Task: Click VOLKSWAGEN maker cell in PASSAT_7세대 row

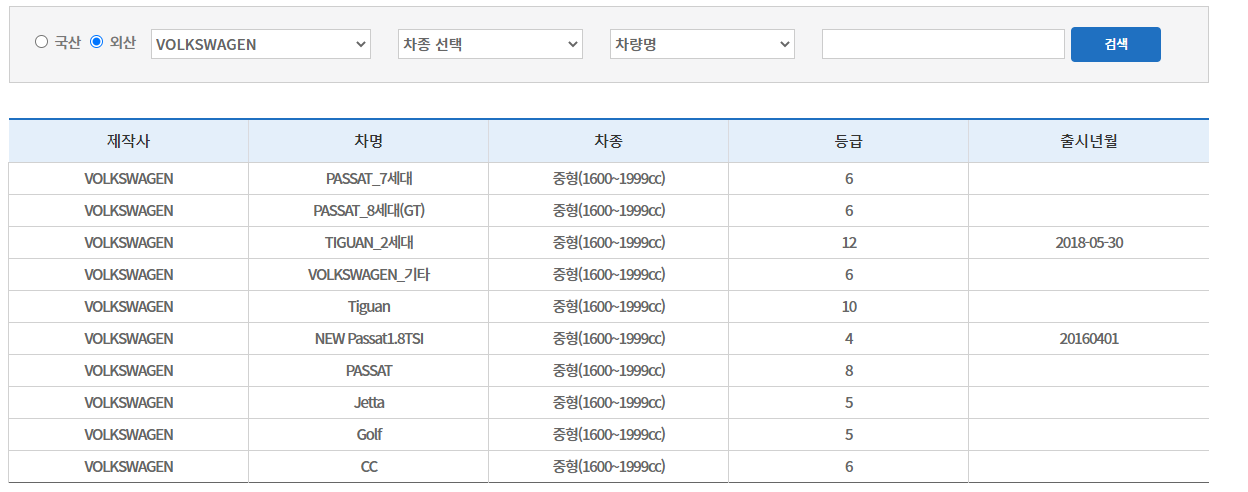Action: 129,179
